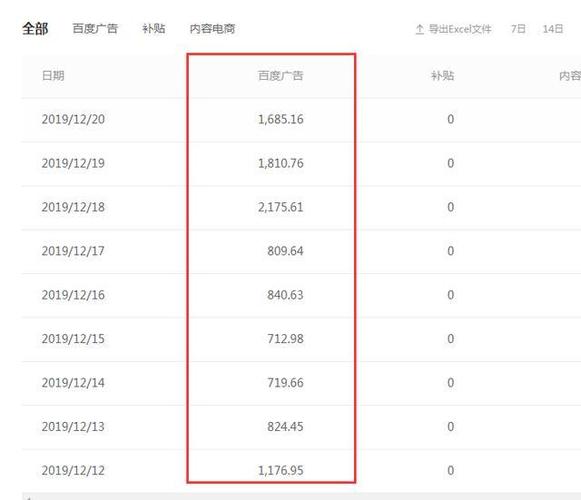Screen dimensions: 581x500
Task: Select the 2019/12/14 date cell
Action: pos(73,383)
